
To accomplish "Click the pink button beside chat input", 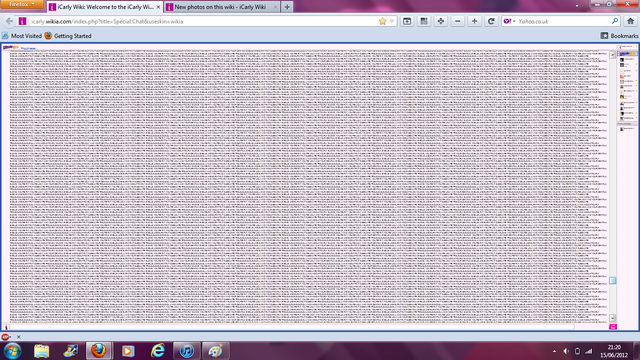I will tap(613, 327).
